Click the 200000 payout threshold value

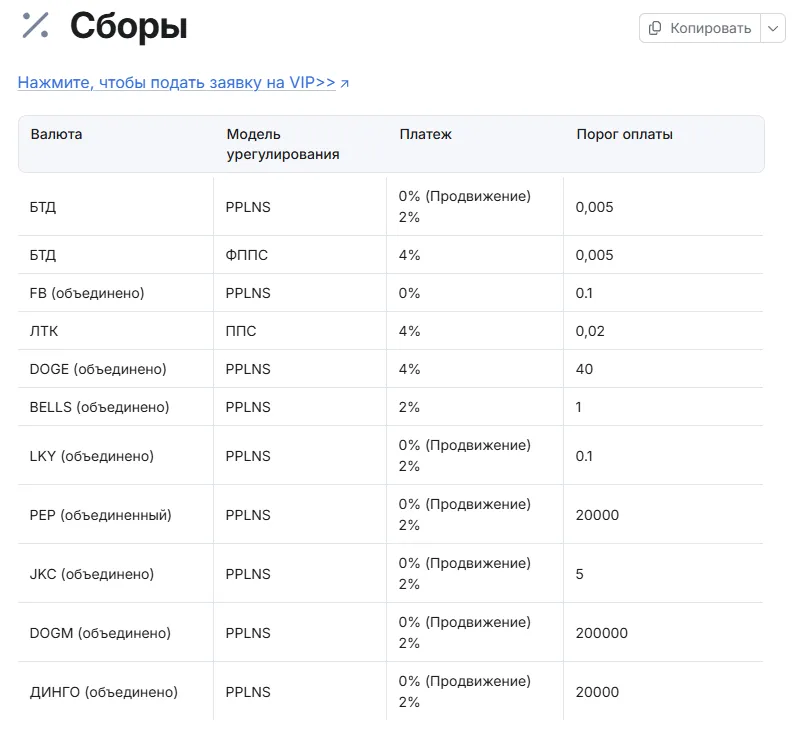coord(601,633)
